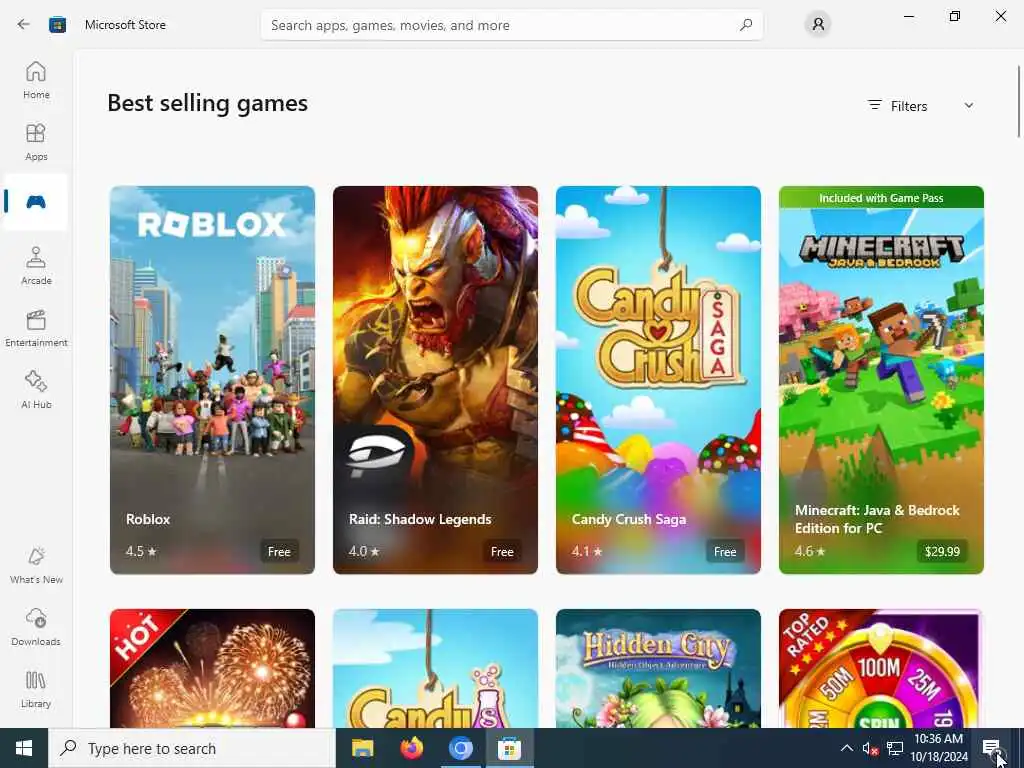Click the search apps and games field
1024x768 pixels.
pos(511,25)
